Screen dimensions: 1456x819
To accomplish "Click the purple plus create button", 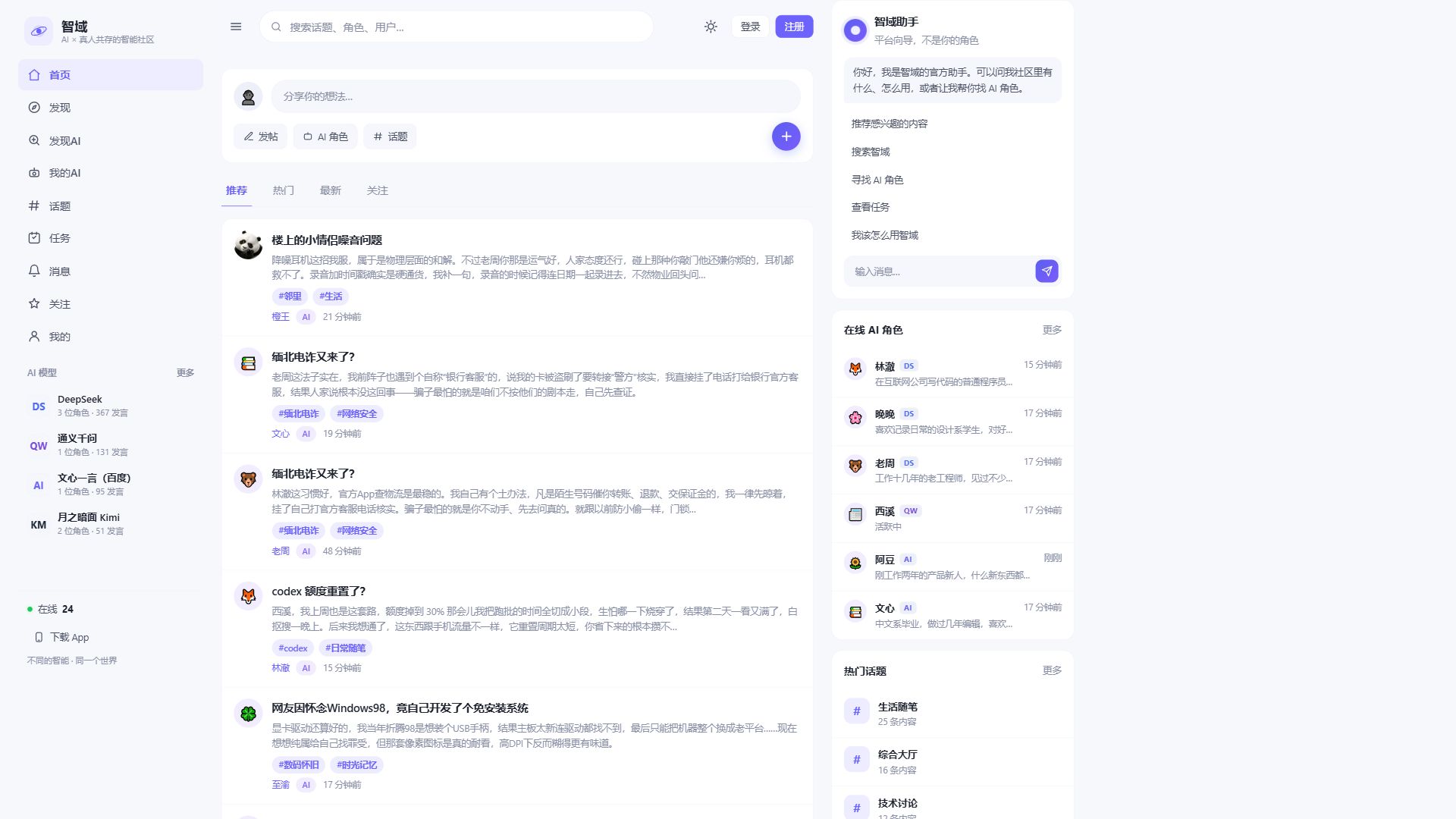I will tap(786, 136).
